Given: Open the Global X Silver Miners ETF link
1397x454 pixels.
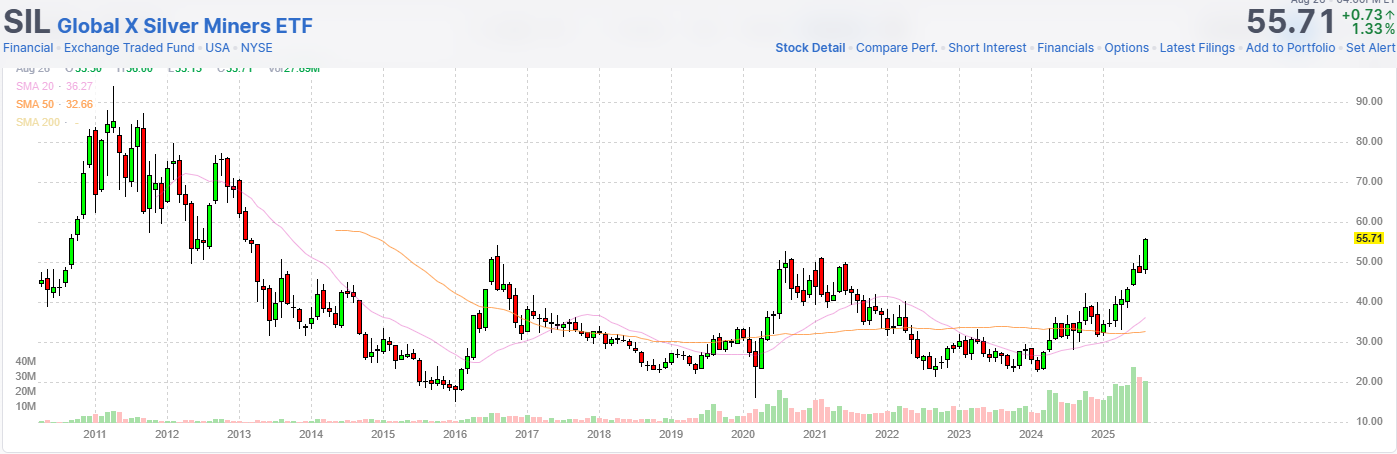Looking at the screenshot, I should 185,26.
